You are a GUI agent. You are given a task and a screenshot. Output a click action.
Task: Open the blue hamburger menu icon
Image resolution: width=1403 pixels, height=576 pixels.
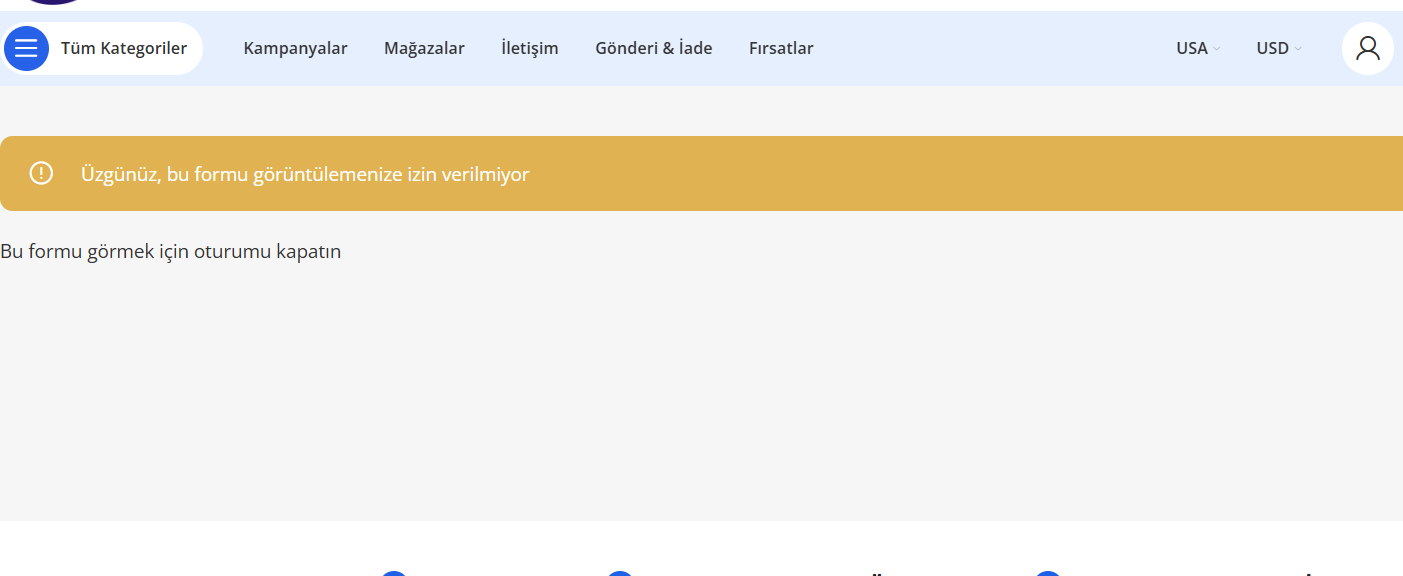coord(26,48)
